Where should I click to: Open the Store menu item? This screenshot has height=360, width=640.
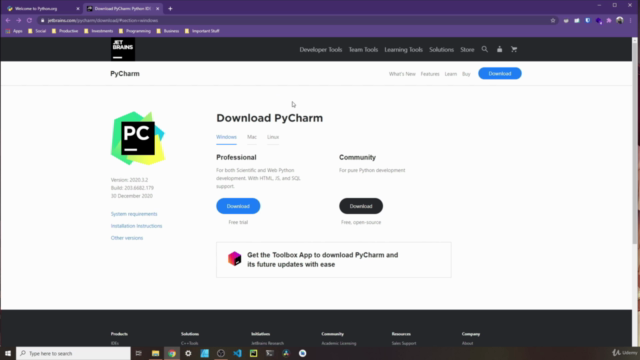[467, 50]
